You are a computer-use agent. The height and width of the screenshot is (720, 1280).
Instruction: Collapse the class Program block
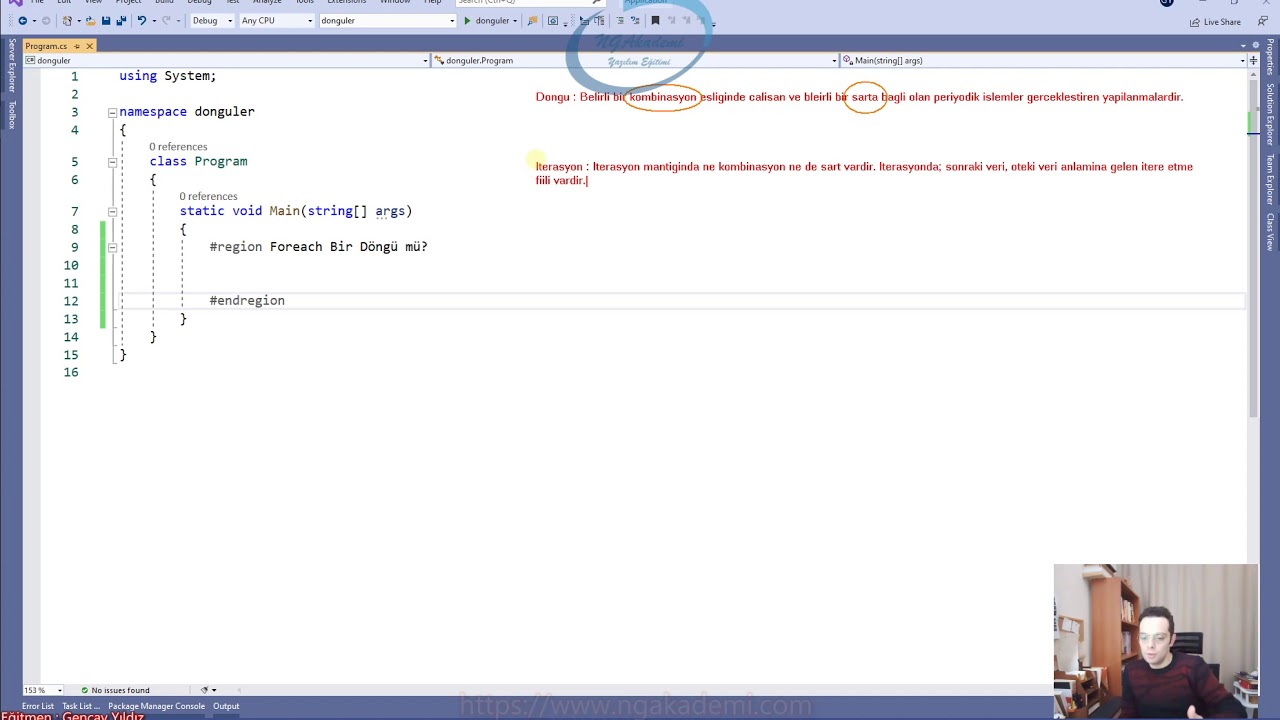[112, 162]
